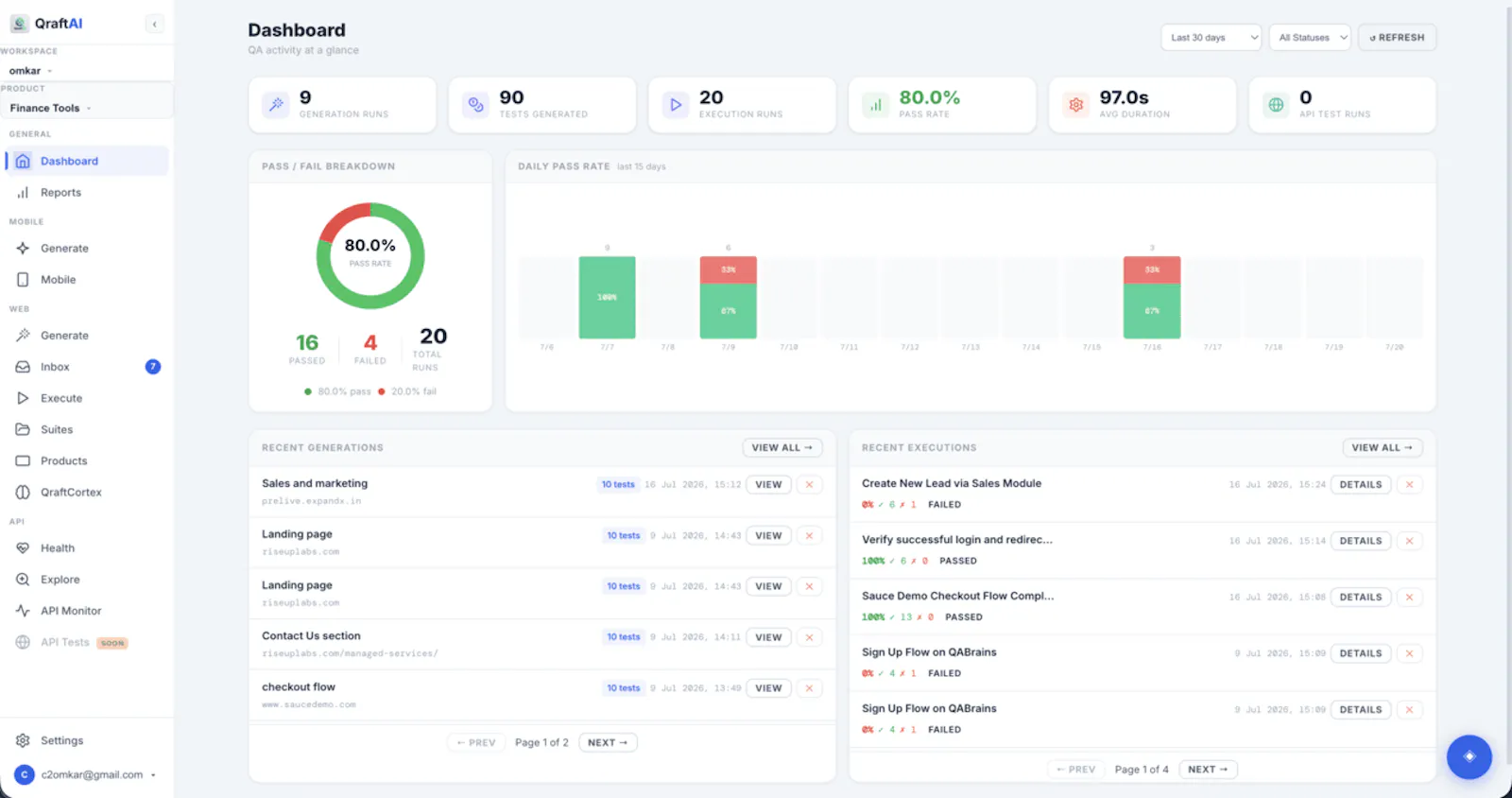Click the 20.0% fail legend item

407,391
